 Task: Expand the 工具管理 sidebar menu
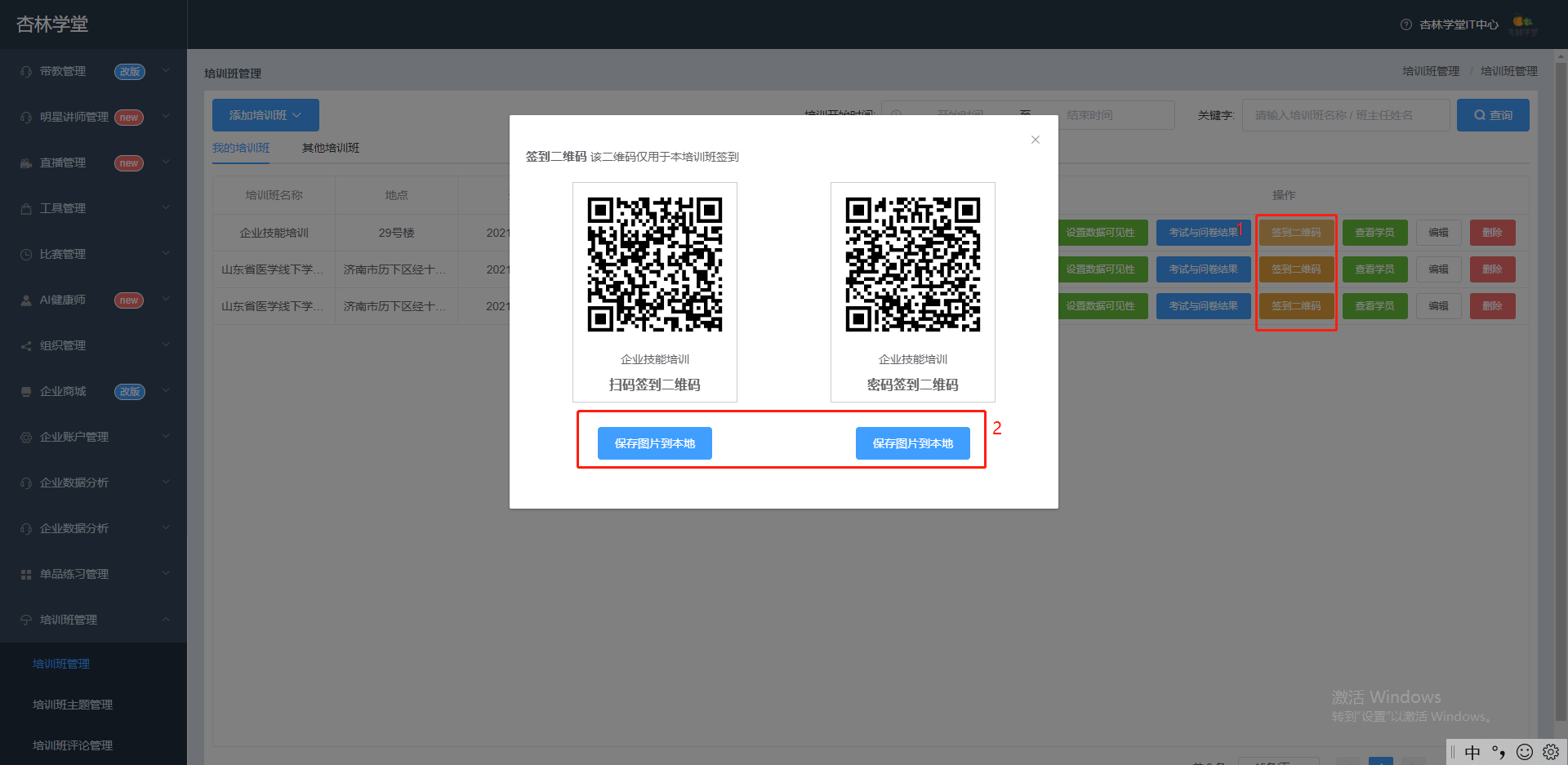pos(93,209)
